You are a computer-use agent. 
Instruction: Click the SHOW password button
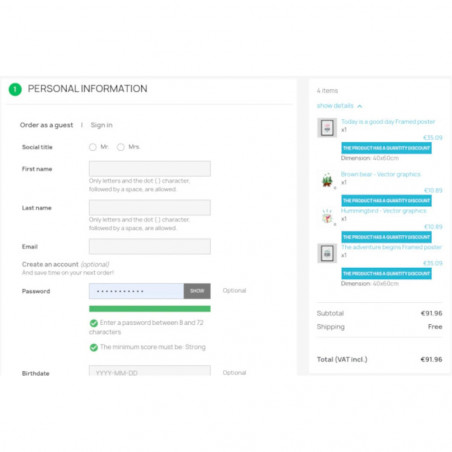click(x=197, y=291)
